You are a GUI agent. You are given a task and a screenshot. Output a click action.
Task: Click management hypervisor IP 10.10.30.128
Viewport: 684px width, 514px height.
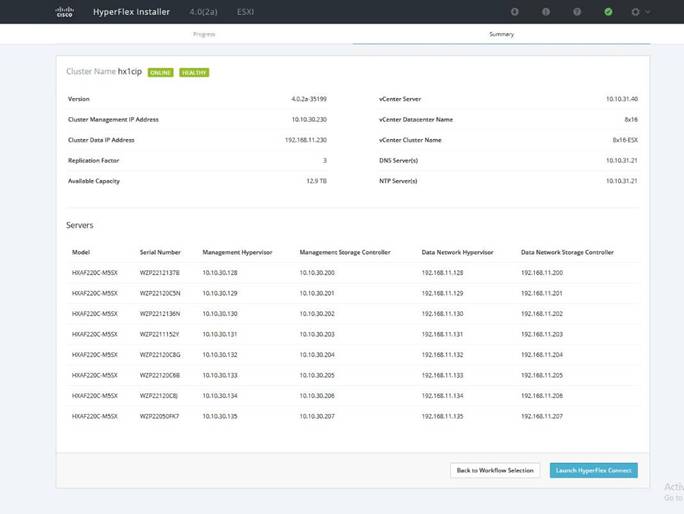tap(220, 273)
